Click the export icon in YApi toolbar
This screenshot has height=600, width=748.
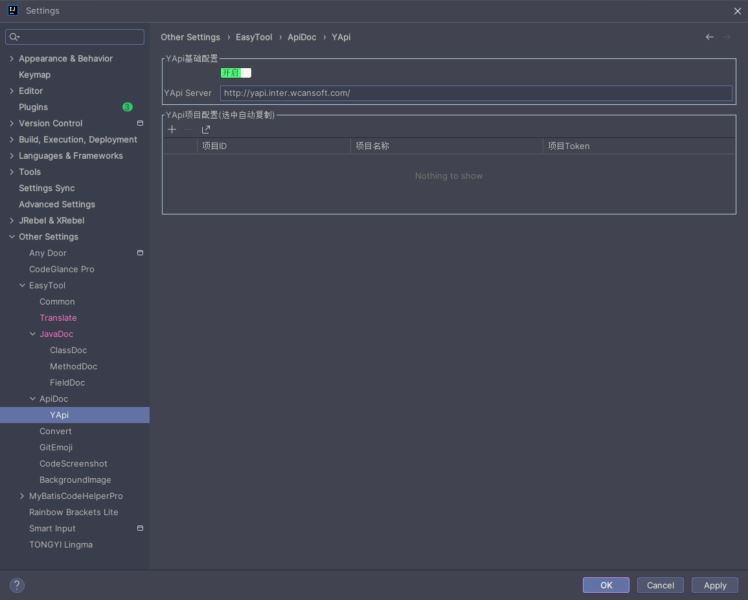206,130
